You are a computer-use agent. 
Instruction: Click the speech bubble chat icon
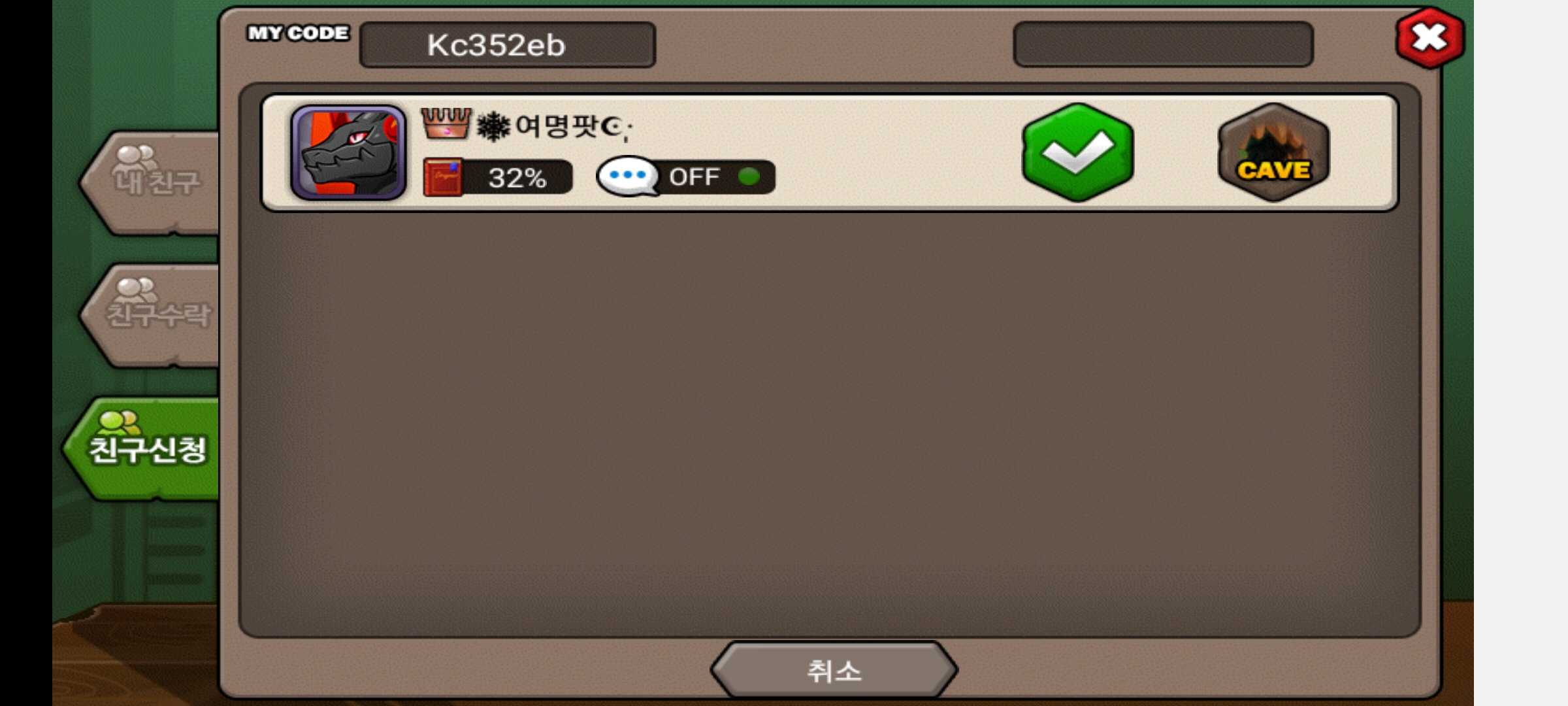coord(627,176)
